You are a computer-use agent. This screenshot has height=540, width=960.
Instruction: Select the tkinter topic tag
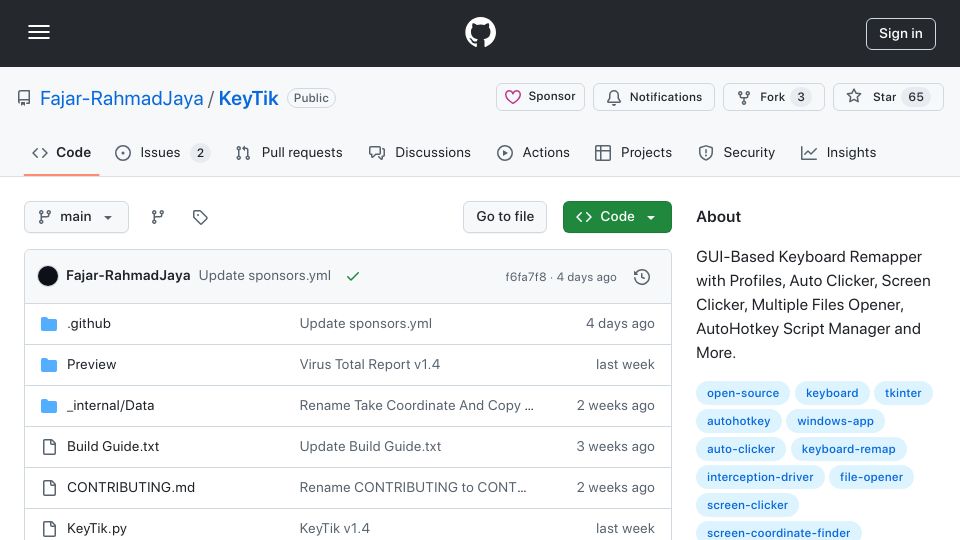(903, 393)
